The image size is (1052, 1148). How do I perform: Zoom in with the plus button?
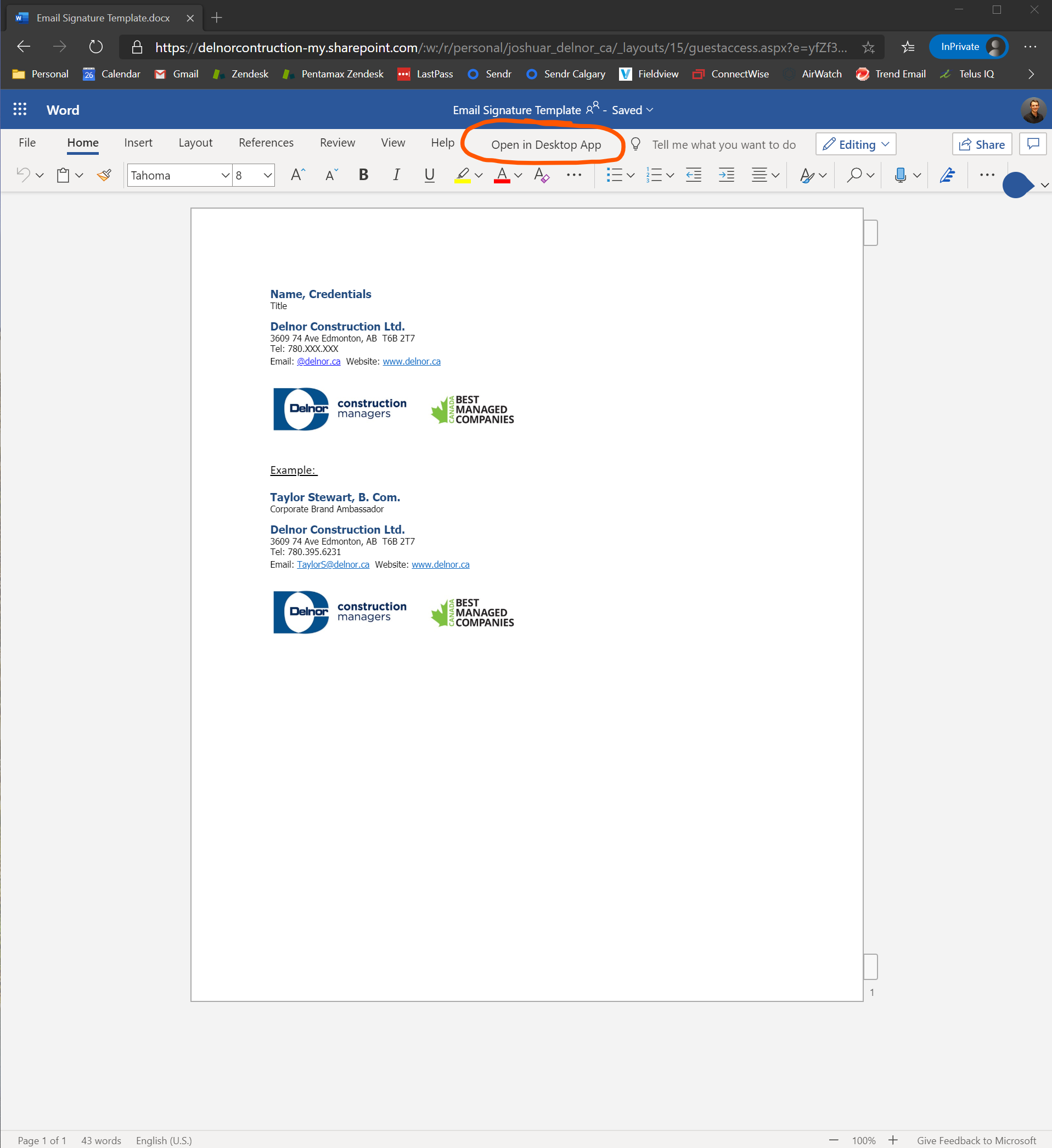(x=893, y=1140)
